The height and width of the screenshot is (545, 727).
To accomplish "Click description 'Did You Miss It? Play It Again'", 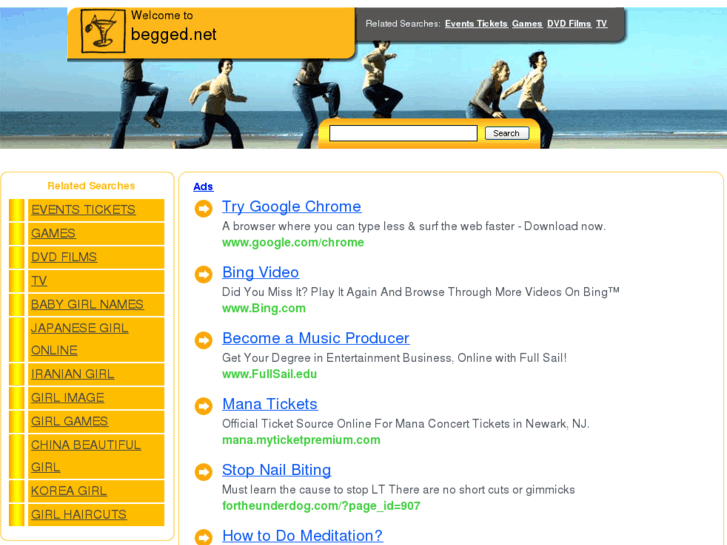I will click(x=421, y=292).
